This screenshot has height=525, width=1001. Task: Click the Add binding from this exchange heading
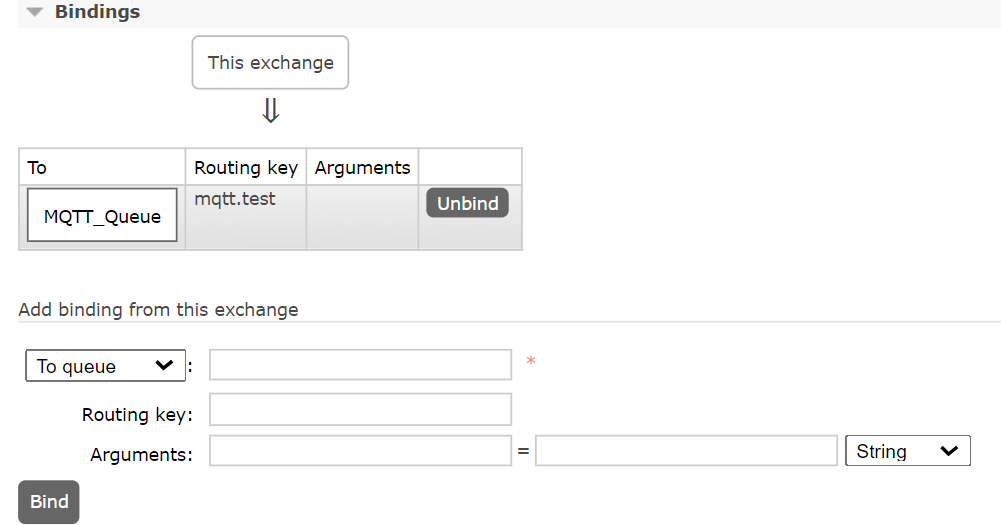coord(158,310)
